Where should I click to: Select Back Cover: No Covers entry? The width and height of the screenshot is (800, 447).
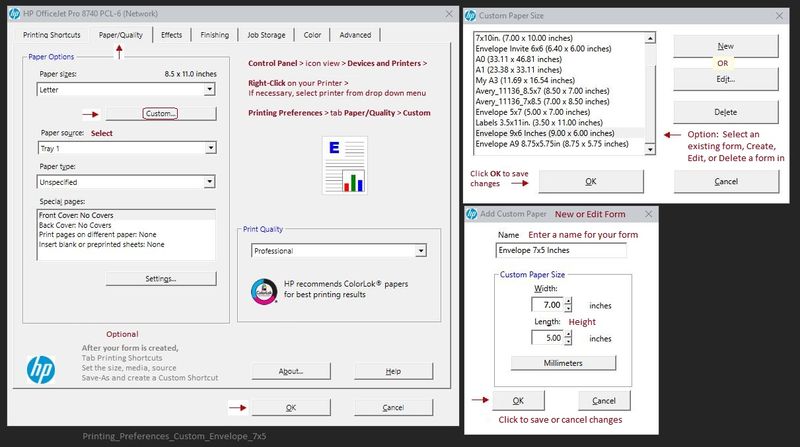pos(126,225)
